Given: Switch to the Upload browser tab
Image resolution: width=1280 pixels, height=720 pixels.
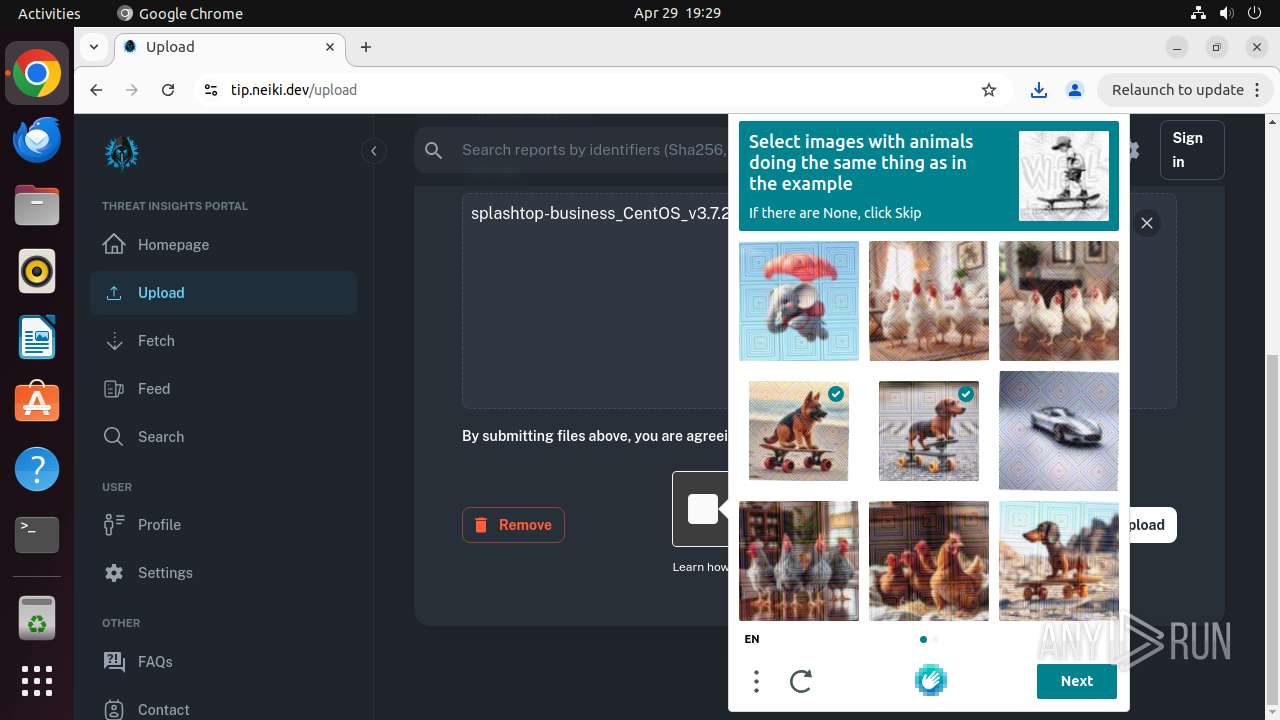Looking at the screenshot, I should tap(228, 47).
